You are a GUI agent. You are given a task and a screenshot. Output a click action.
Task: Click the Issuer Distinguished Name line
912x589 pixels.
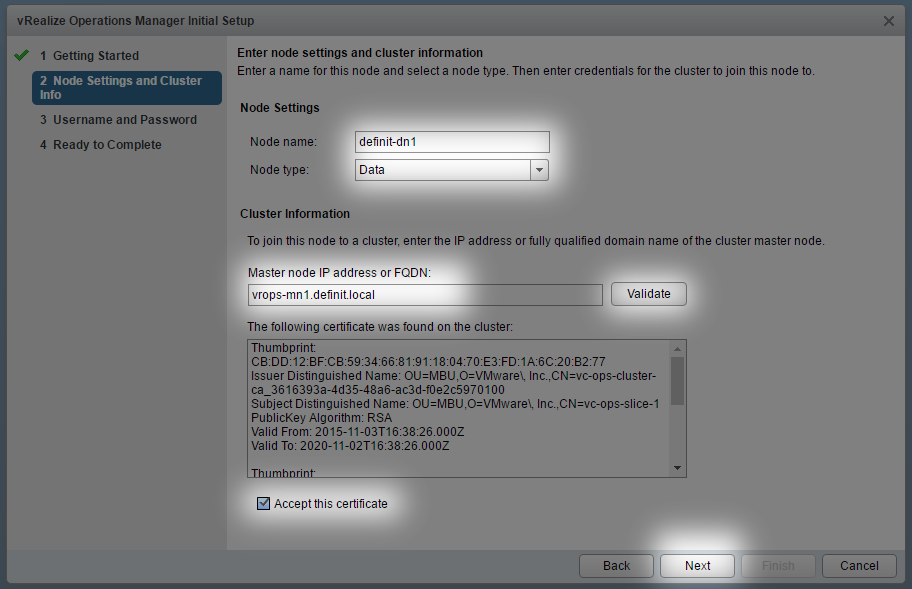point(454,383)
